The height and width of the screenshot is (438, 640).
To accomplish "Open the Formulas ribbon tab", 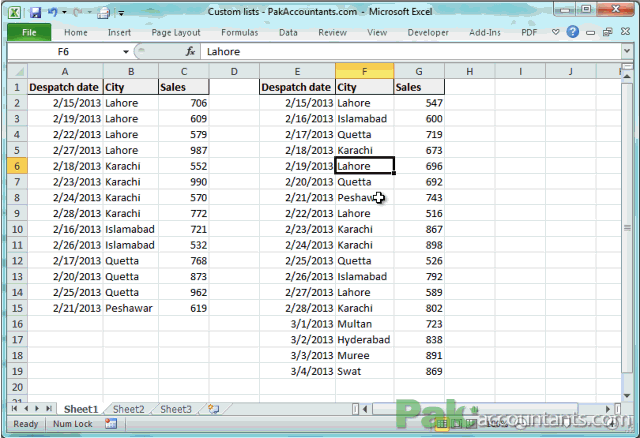I will coord(240,32).
